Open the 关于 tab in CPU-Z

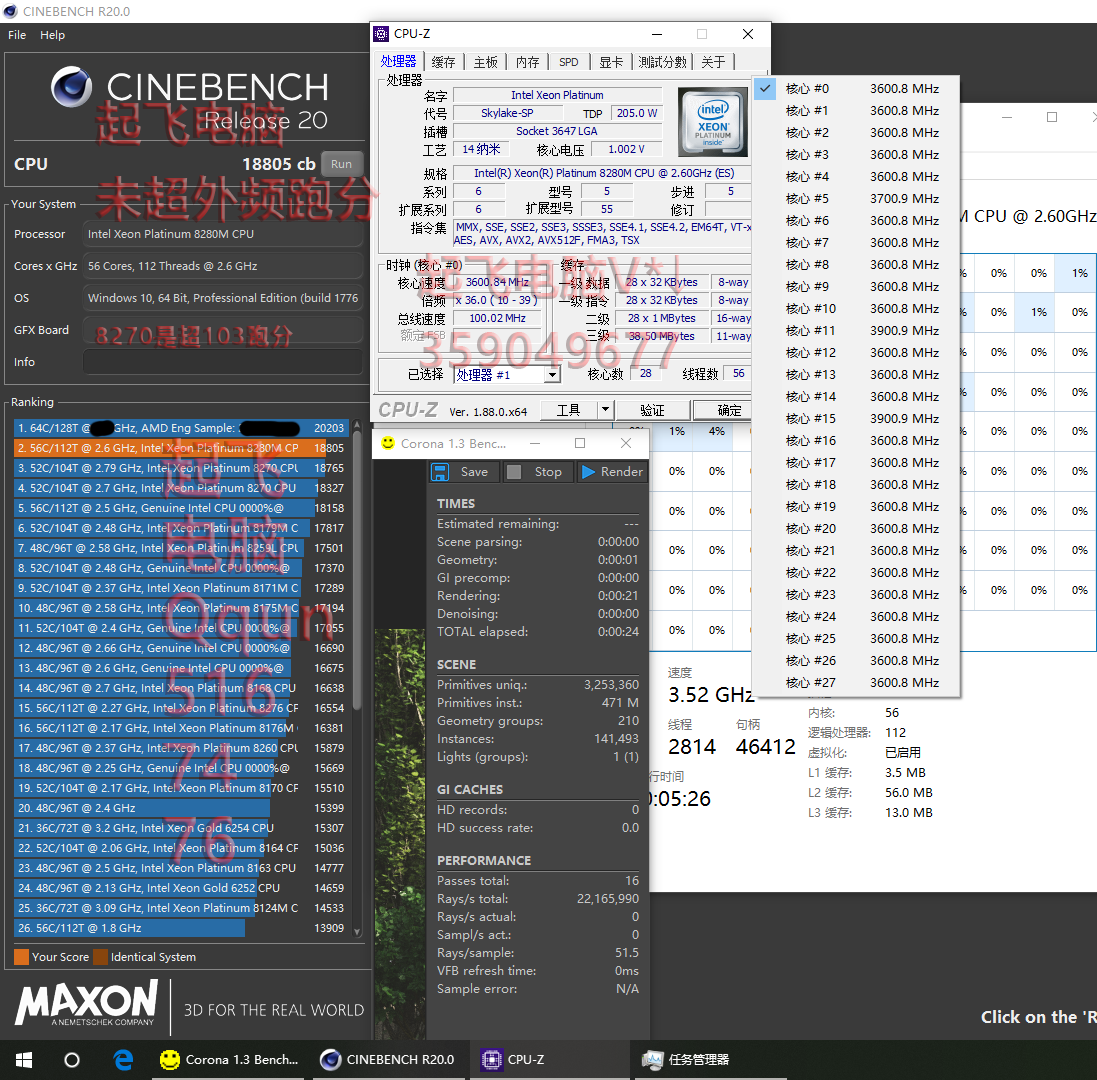click(x=713, y=62)
